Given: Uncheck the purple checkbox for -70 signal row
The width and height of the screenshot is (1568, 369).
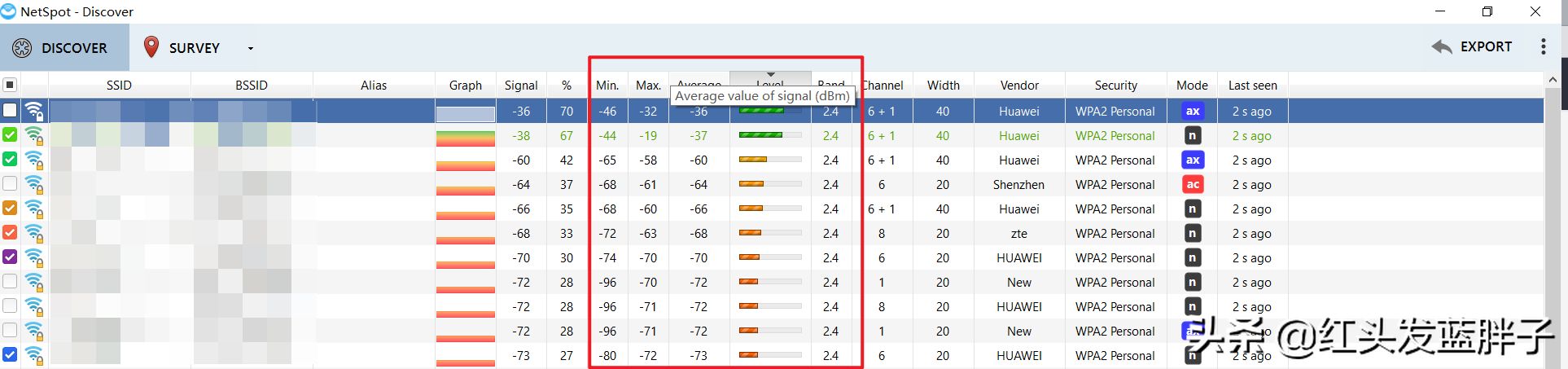Looking at the screenshot, I should pos(10,257).
